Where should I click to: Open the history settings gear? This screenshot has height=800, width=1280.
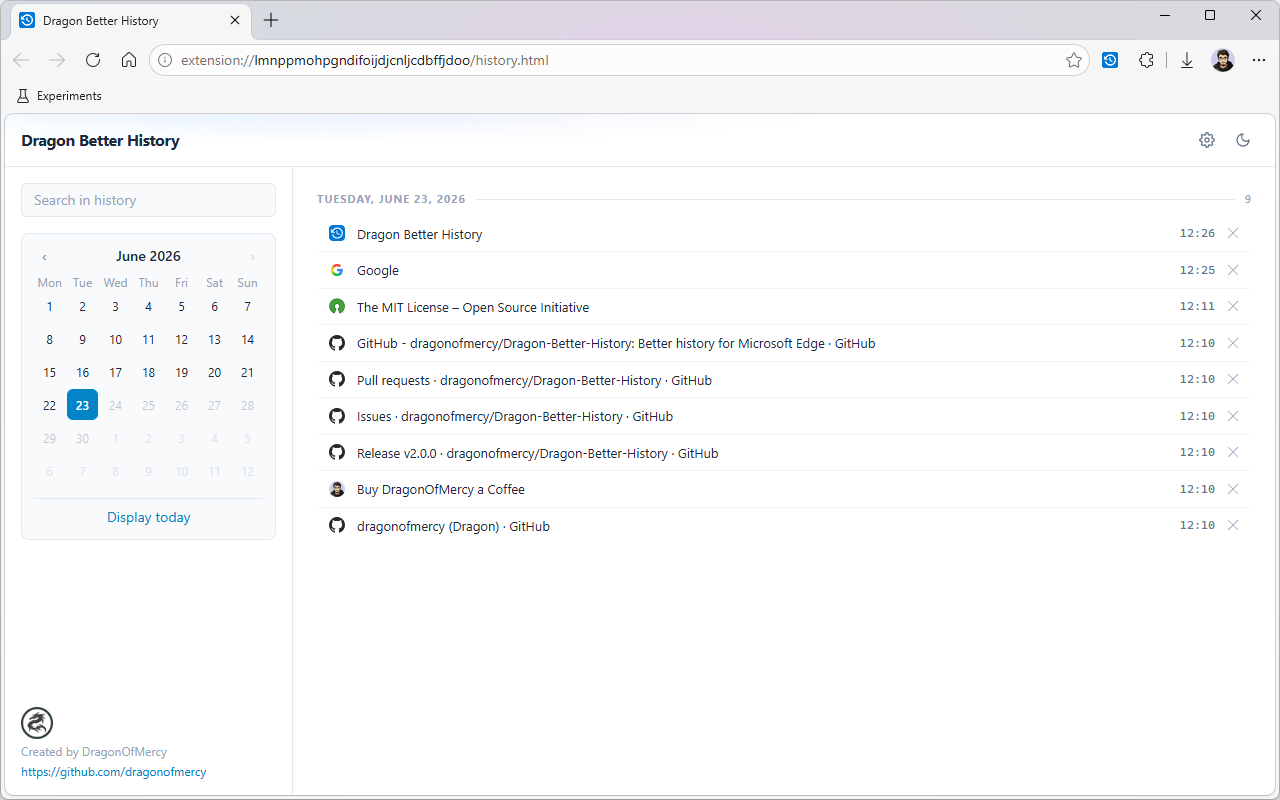1207,140
